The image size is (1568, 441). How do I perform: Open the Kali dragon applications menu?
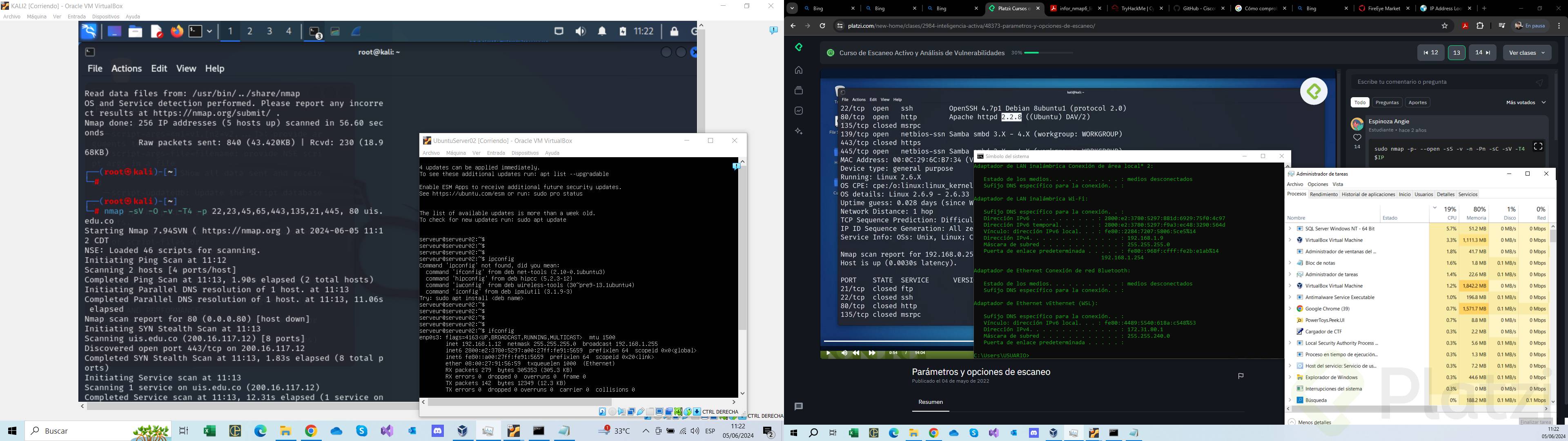89,32
